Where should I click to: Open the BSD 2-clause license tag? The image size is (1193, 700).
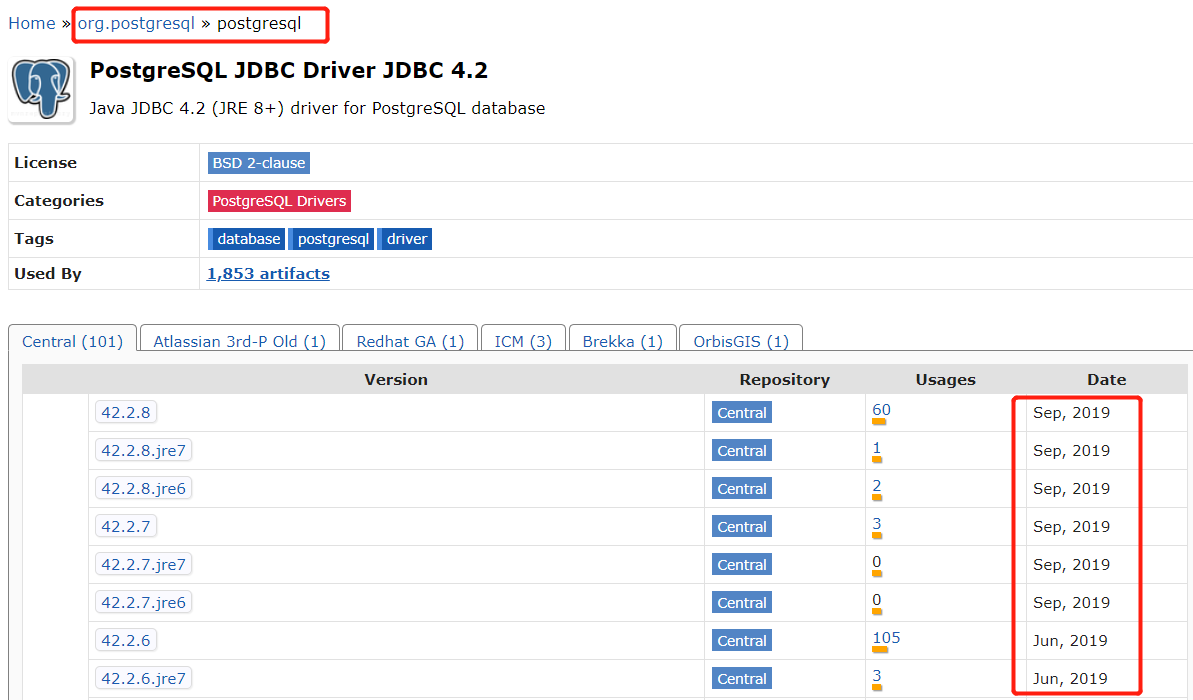259,163
